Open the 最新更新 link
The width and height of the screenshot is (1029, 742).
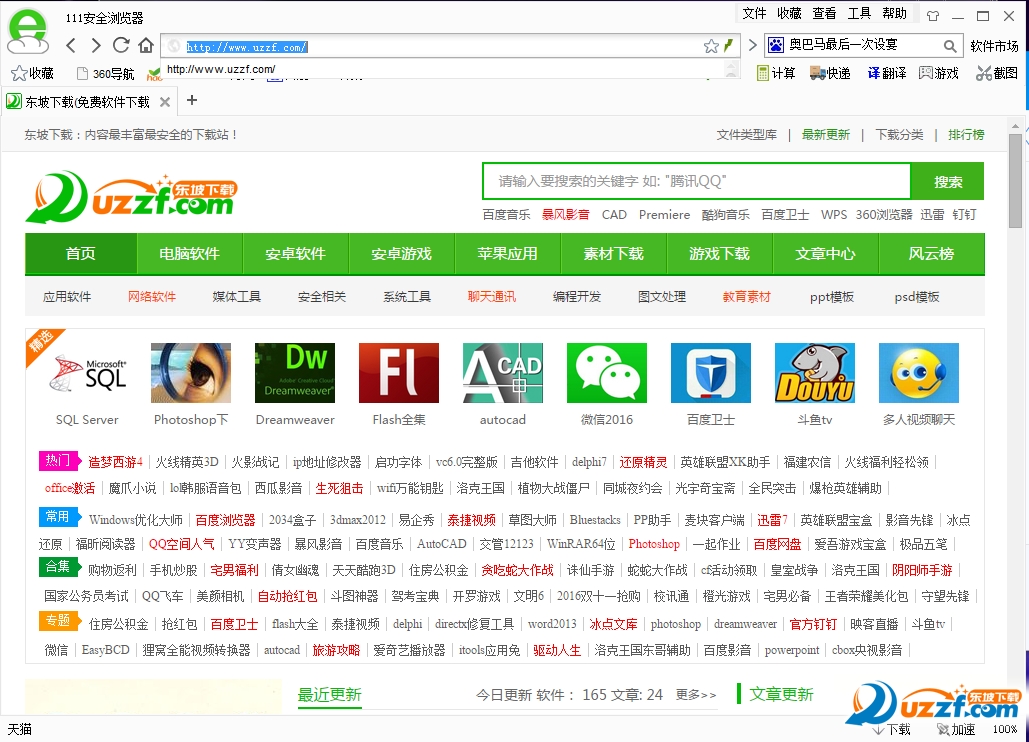pos(826,134)
